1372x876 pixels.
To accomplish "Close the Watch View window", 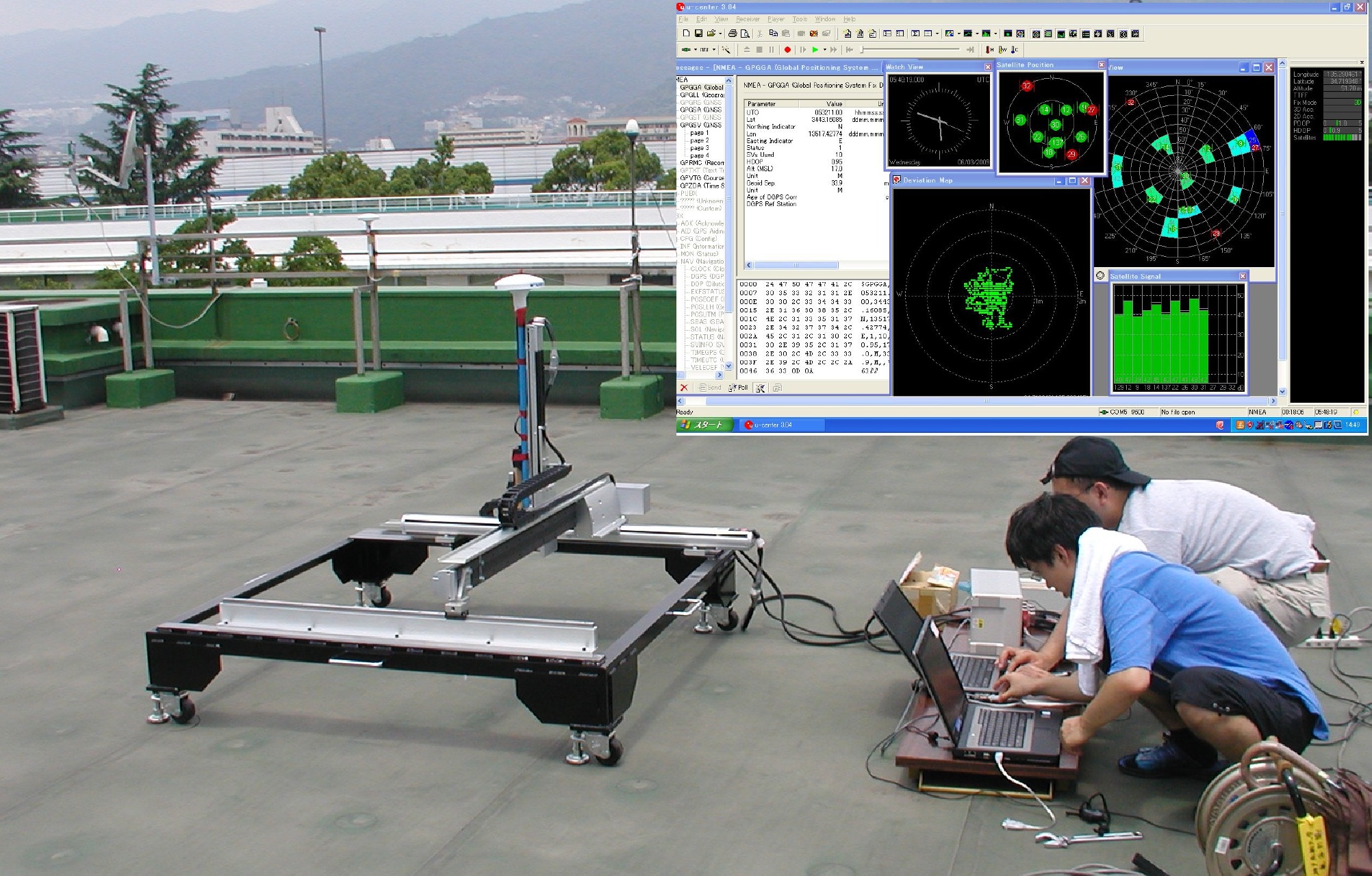I will point(988,66).
